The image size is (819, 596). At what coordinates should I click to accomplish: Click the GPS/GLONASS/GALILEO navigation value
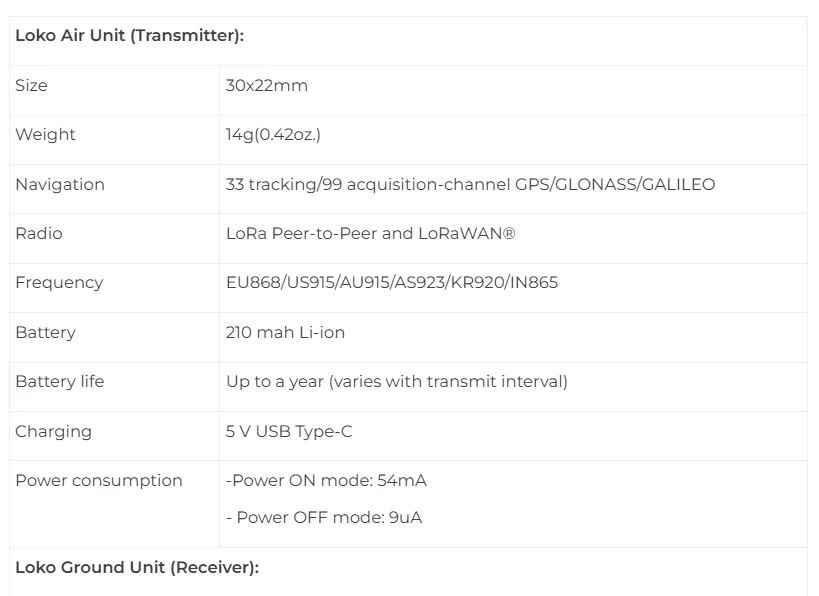pos(470,184)
